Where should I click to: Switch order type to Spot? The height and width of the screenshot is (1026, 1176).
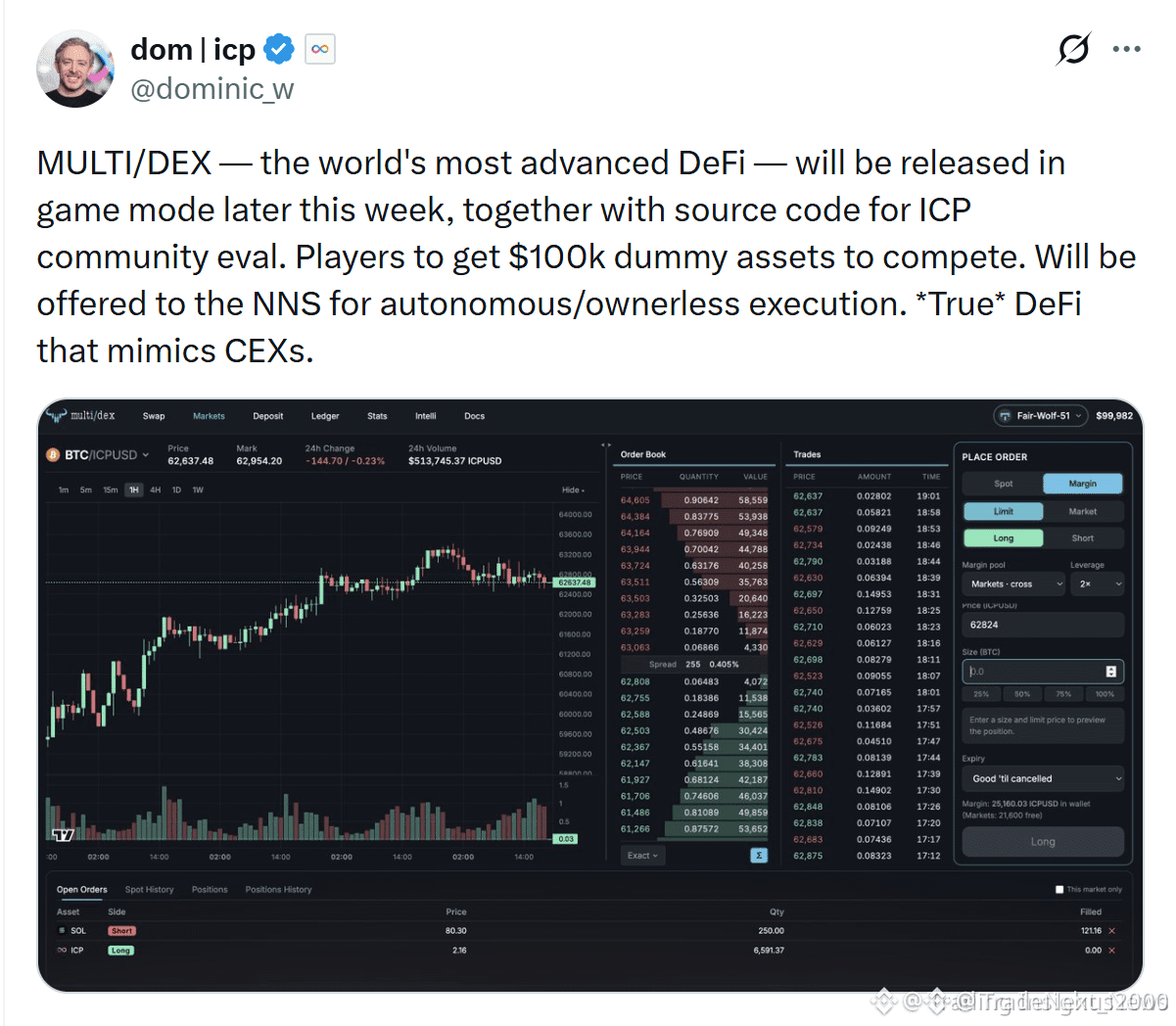1004,484
